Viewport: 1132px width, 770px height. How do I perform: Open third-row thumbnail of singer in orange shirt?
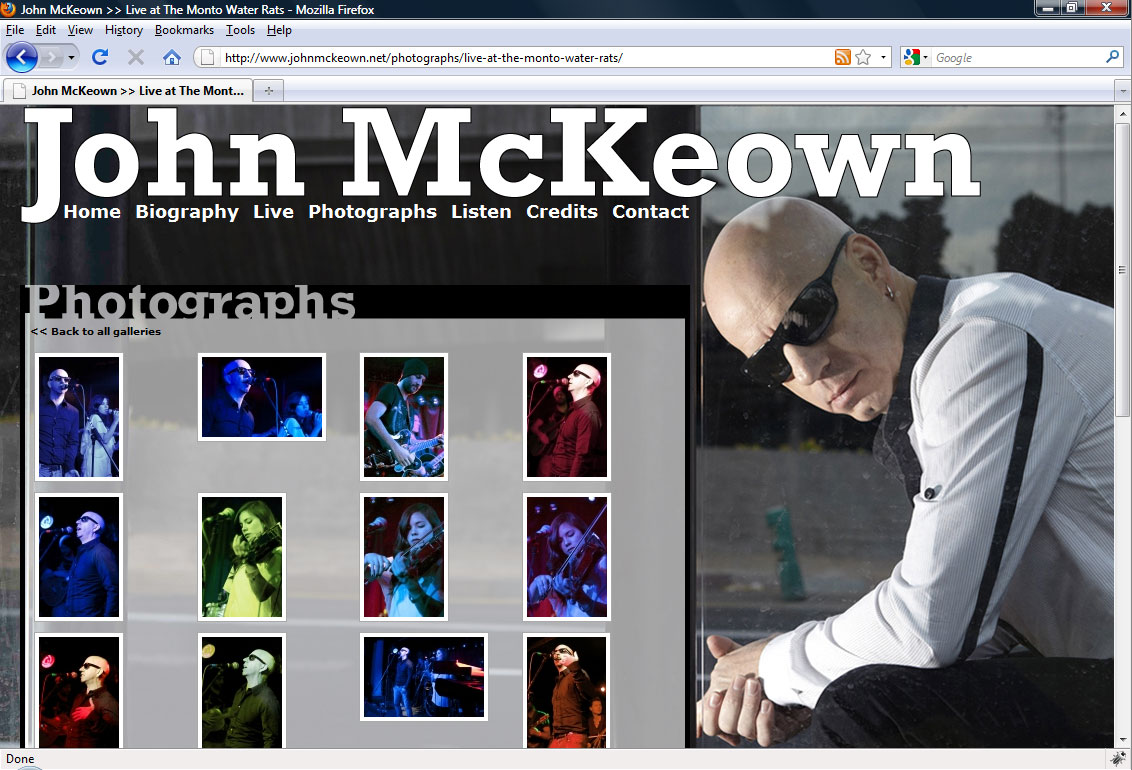(567, 691)
